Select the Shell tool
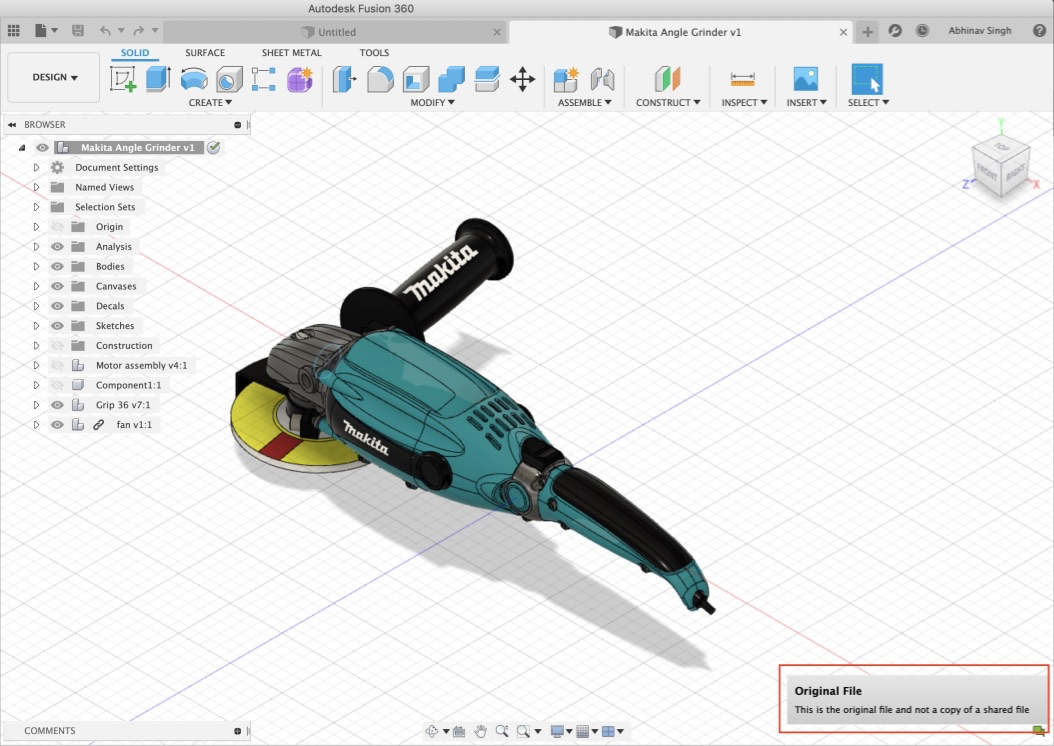The width and height of the screenshot is (1054, 746). 416,79
